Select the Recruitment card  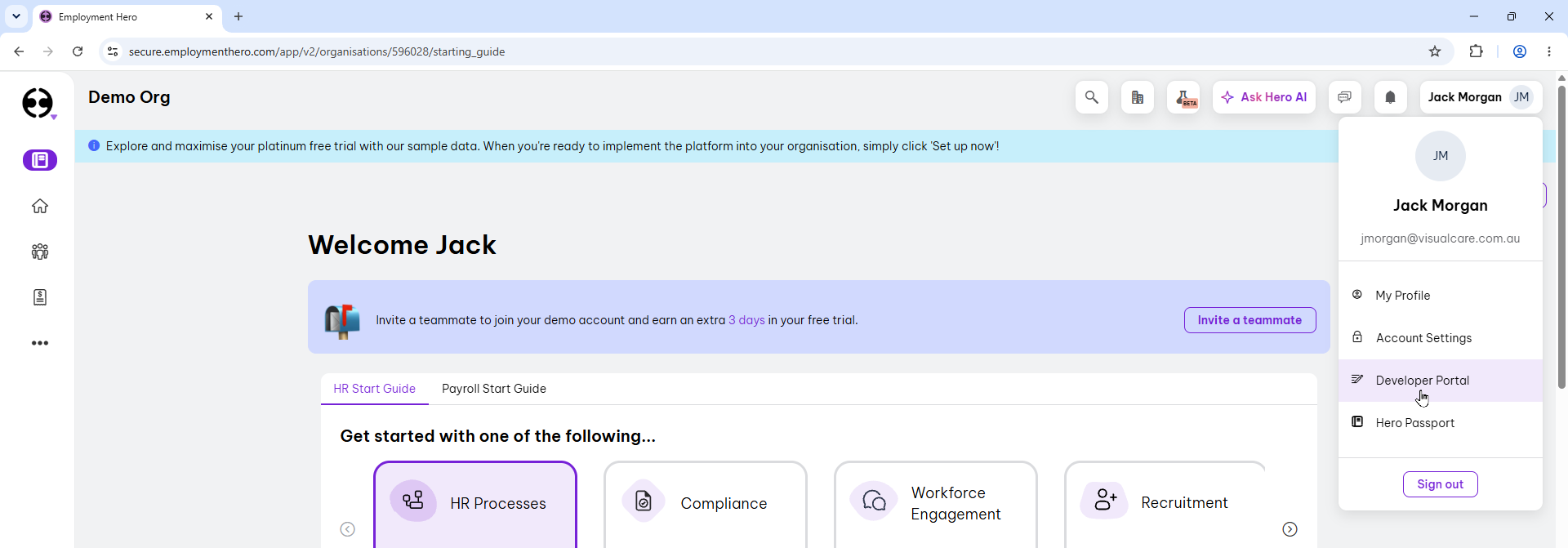[x=1166, y=505]
